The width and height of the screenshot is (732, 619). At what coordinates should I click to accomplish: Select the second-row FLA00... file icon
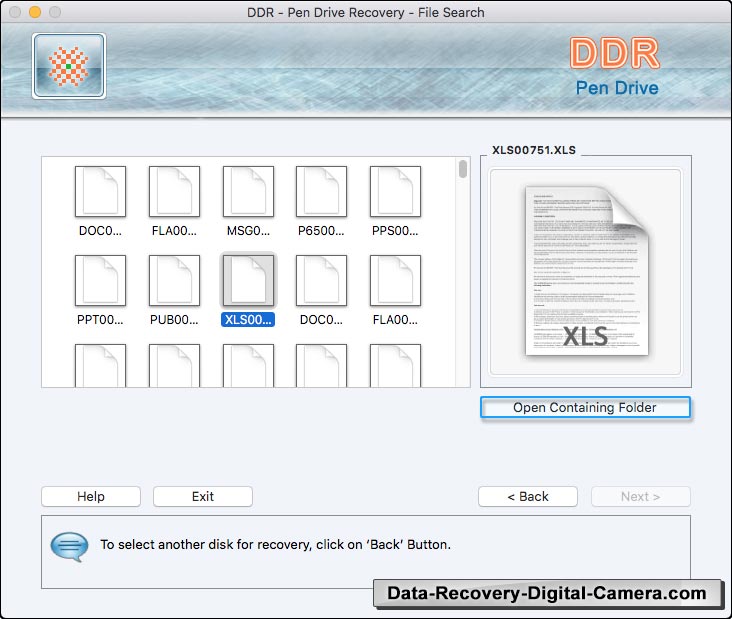pyautogui.click(x=395, y=281)
